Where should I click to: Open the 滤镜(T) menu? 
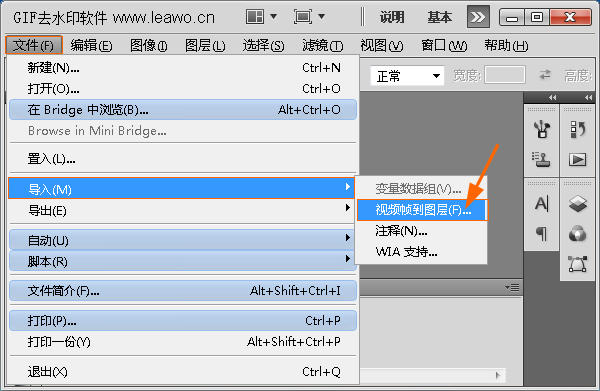(x=323, y=46)
